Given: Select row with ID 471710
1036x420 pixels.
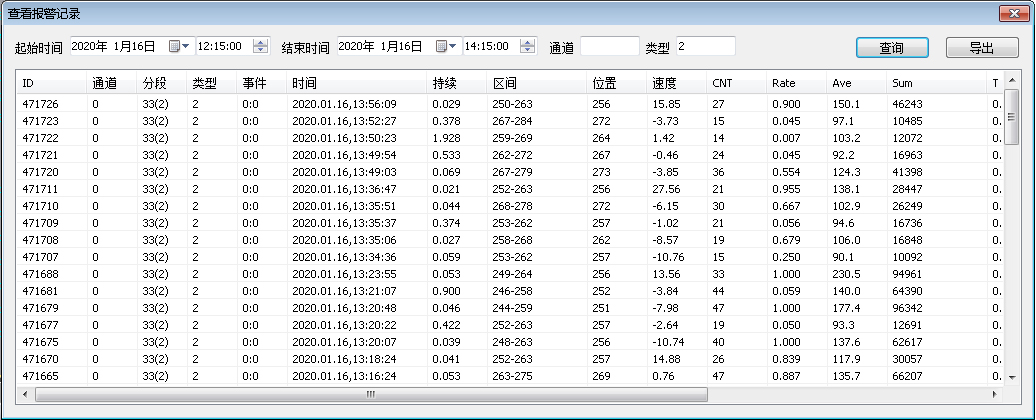Looking at the screenshot, I should click(x=511, y=206).
